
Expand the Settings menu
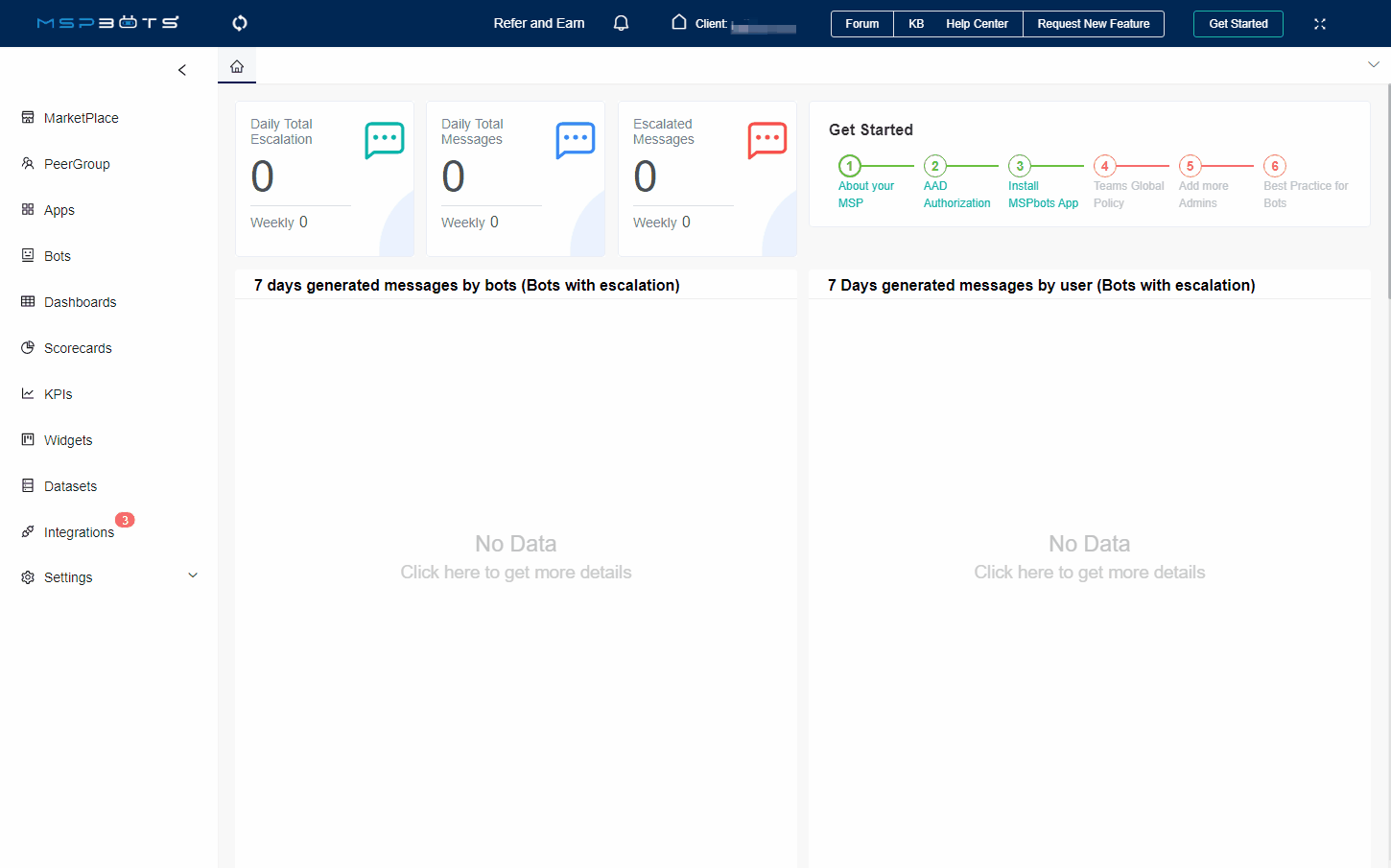[x=193, y=576]
